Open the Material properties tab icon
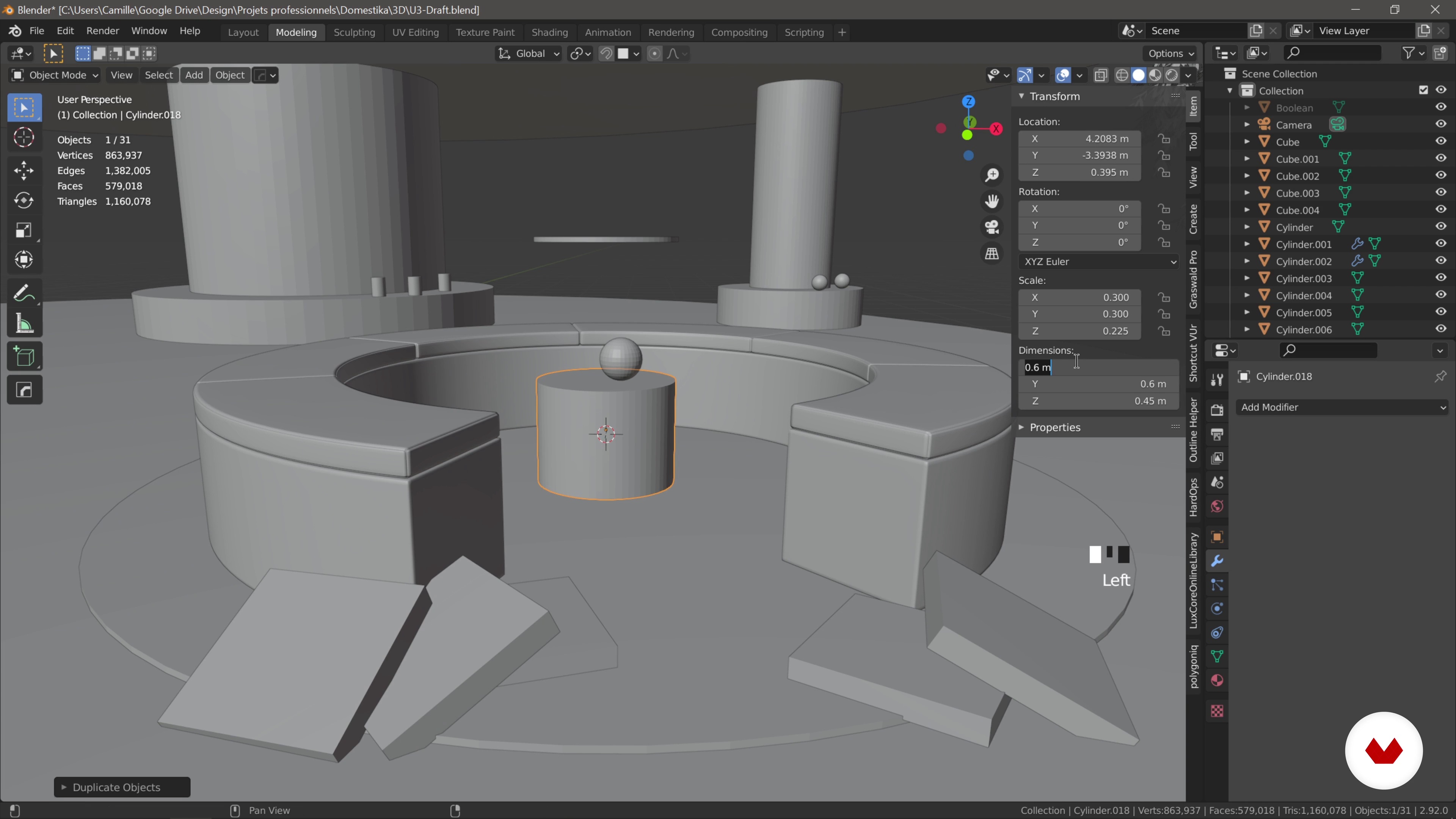 1217,681
